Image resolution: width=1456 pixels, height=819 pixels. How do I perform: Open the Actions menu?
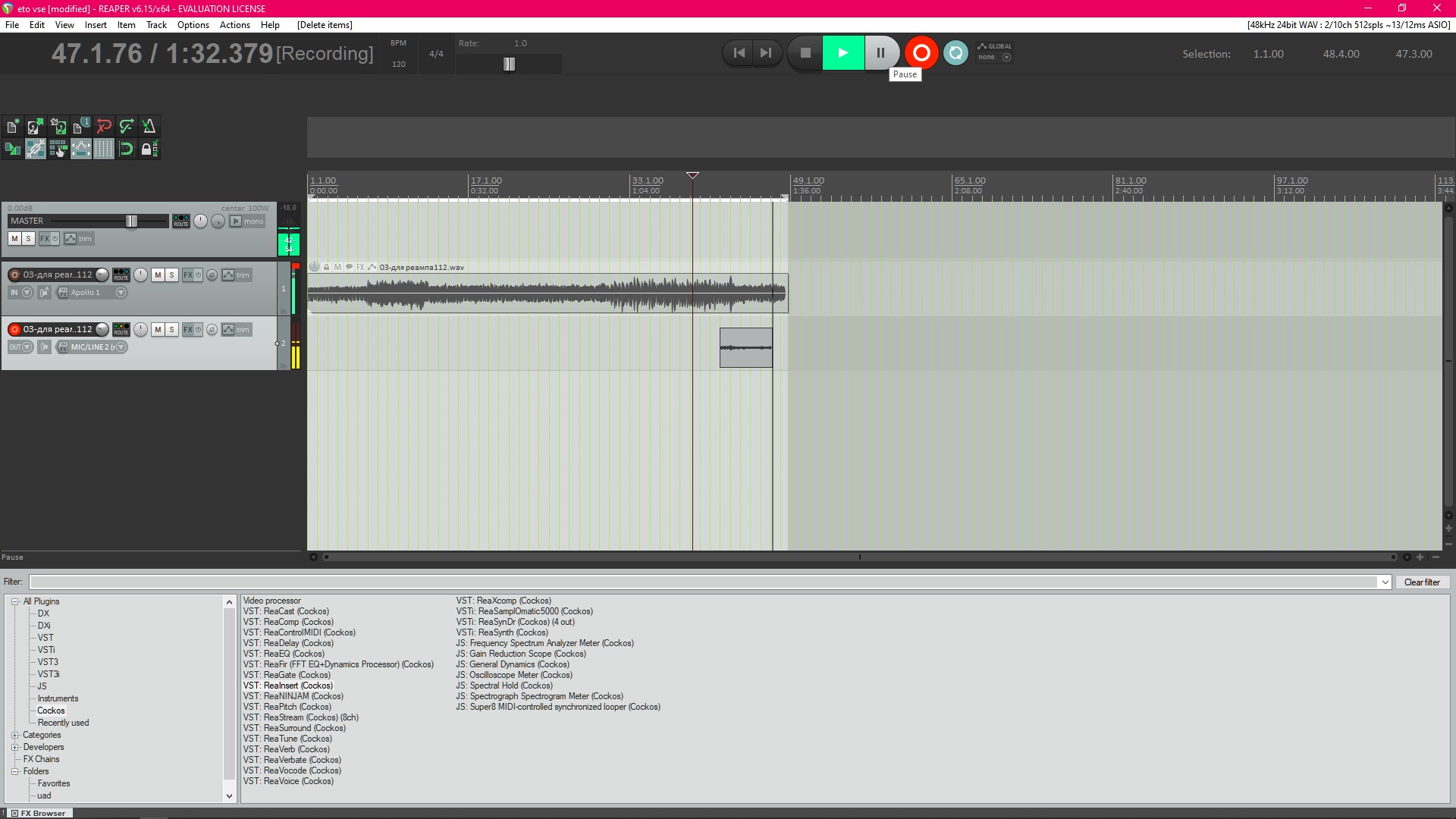tap(234, 25)
